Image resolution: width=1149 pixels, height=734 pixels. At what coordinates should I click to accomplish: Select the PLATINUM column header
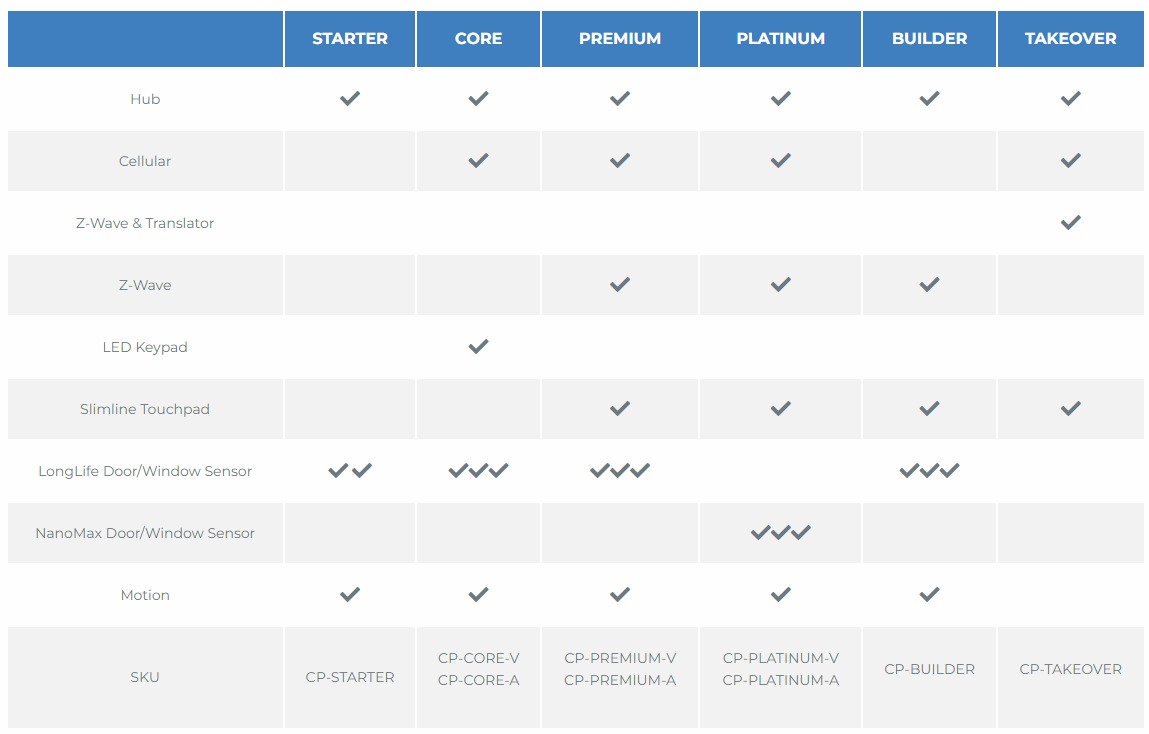[780, 39]
